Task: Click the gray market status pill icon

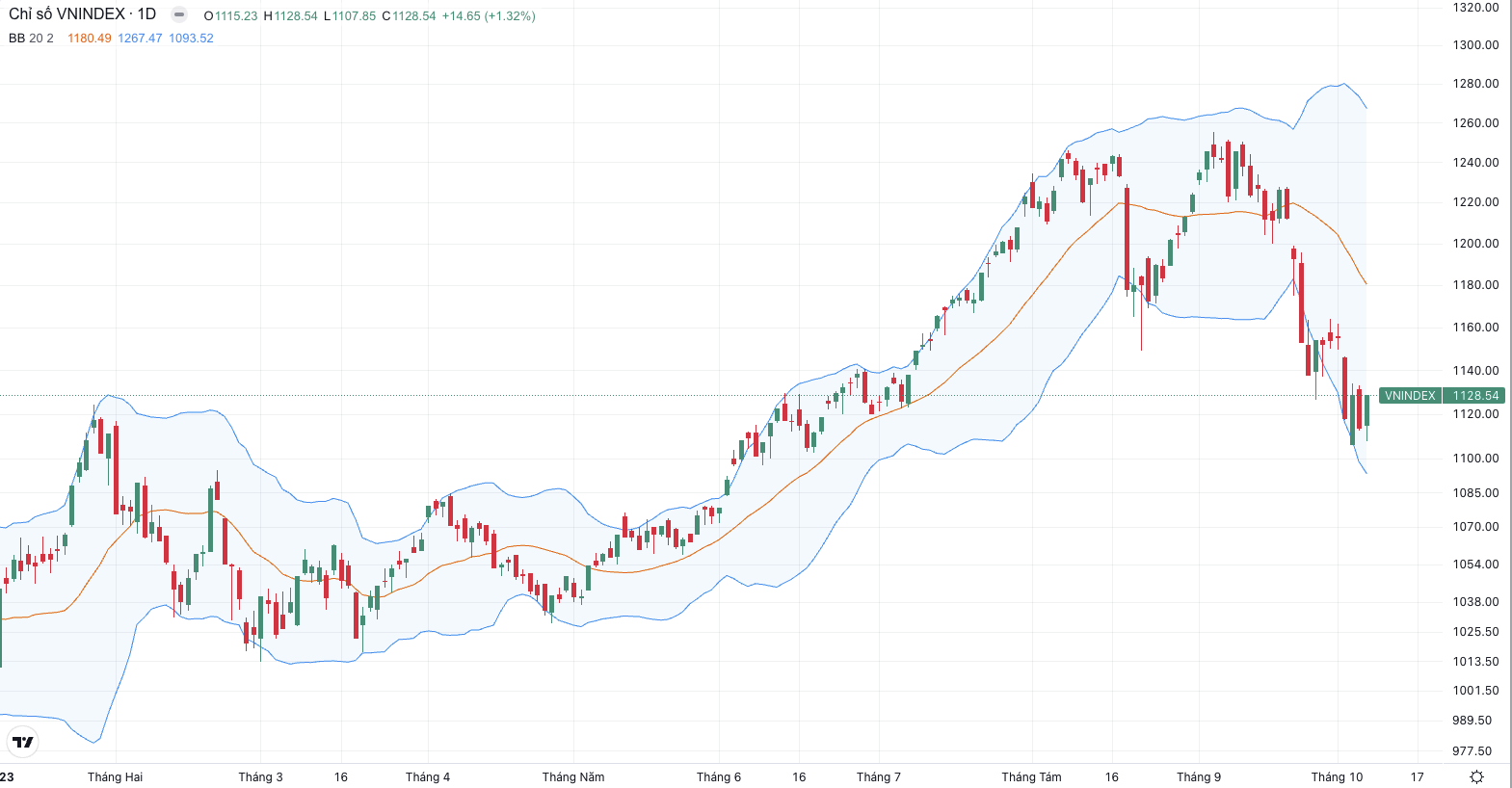Action: [179, 14]
